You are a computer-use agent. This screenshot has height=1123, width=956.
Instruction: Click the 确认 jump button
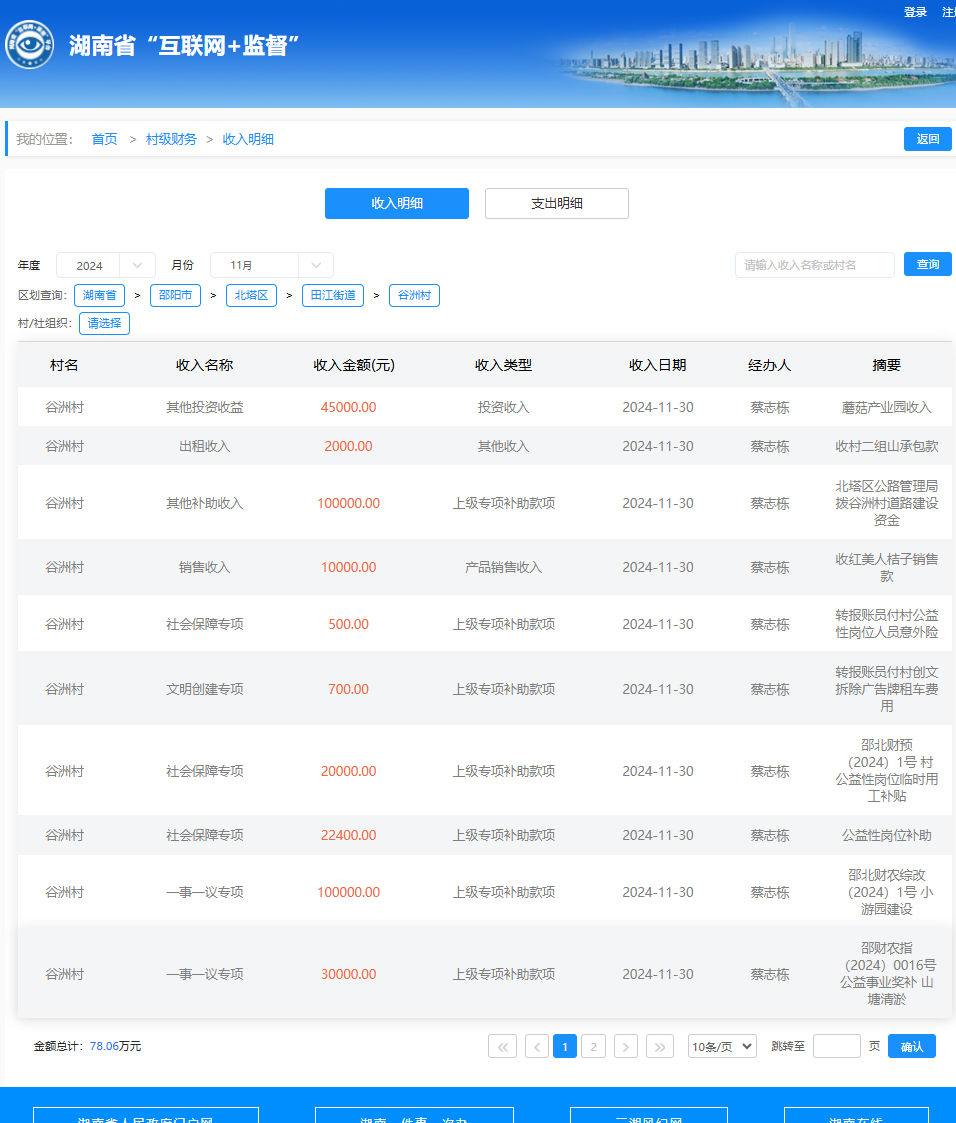pos(911,1046)
